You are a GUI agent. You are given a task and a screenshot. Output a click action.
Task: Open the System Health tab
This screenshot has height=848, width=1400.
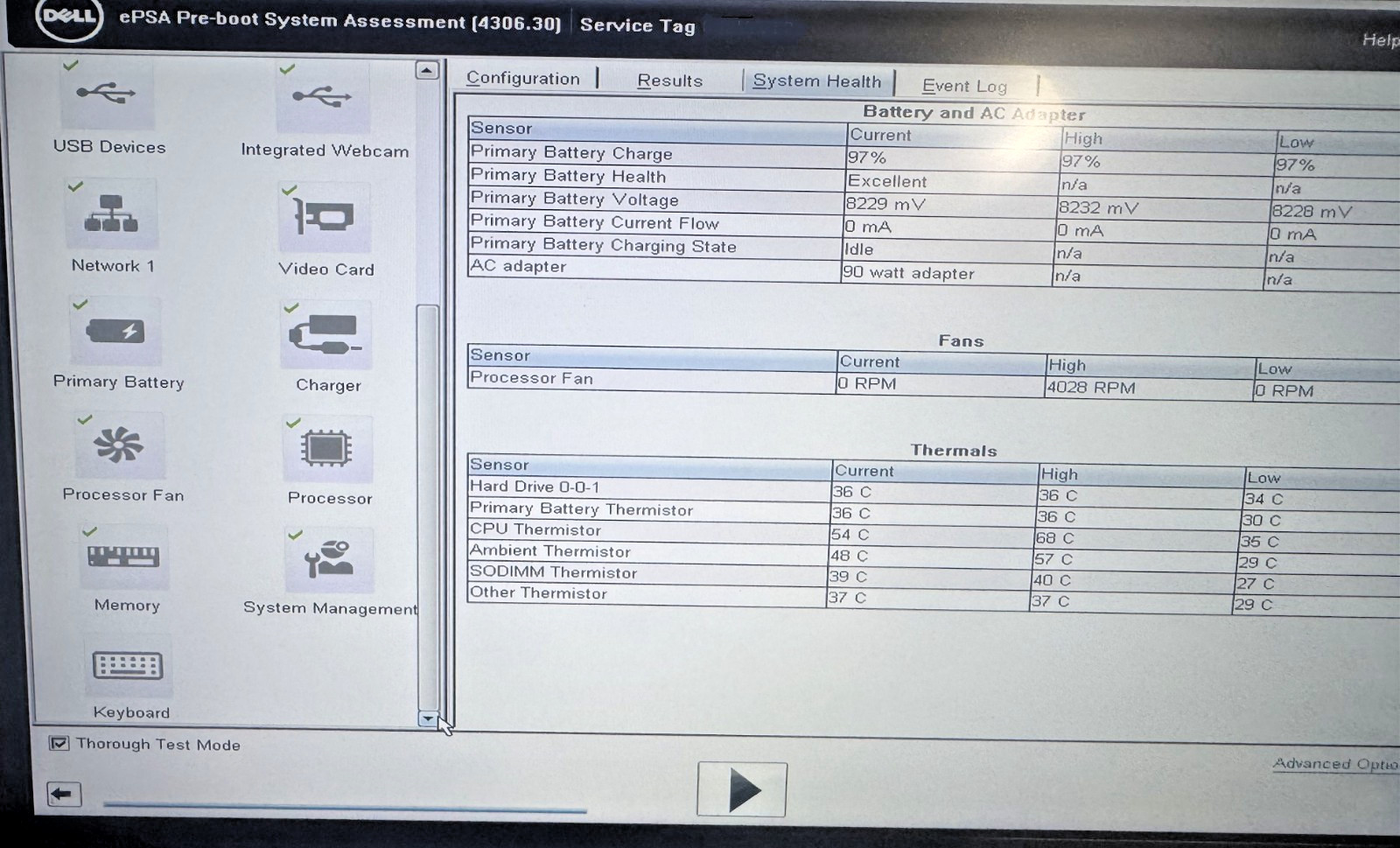coord(817,81)
